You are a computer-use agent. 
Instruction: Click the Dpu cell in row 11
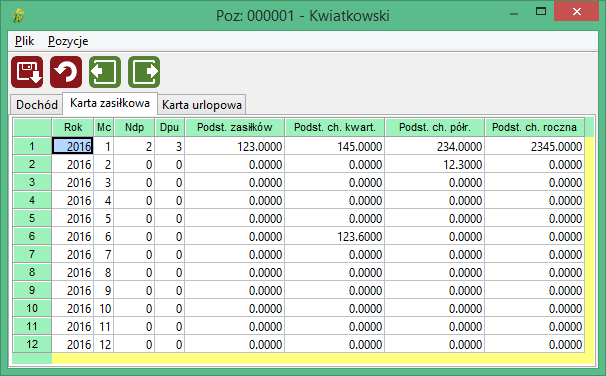pyautogui.click(x=170, y=326)
